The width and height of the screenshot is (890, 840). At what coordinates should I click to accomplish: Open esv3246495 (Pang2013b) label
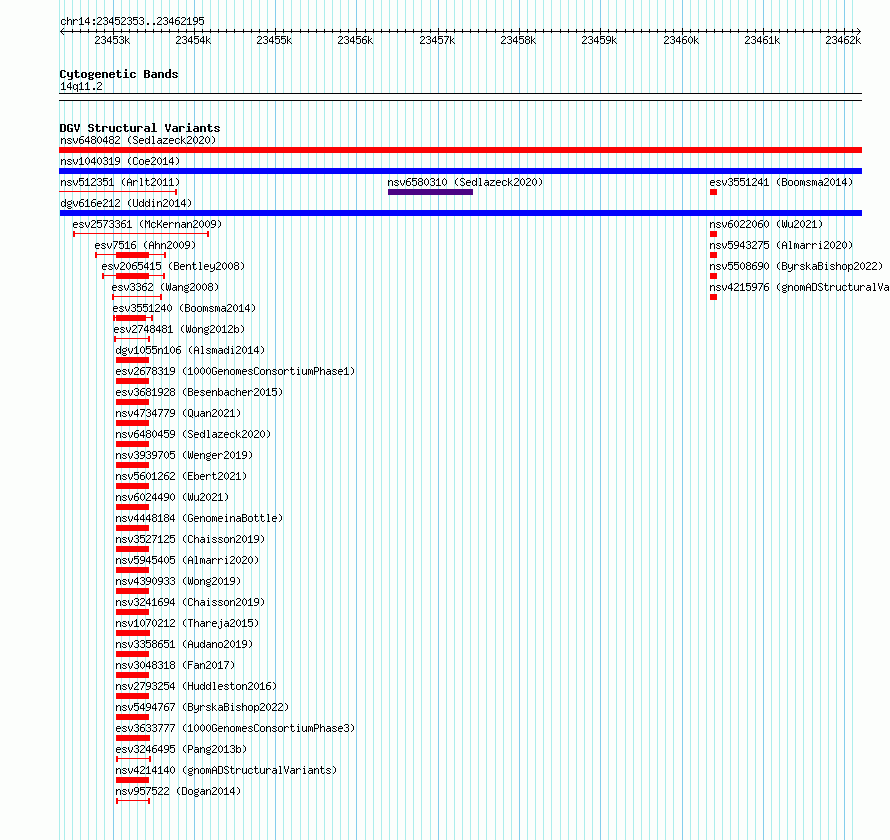(x=181, y=749)
